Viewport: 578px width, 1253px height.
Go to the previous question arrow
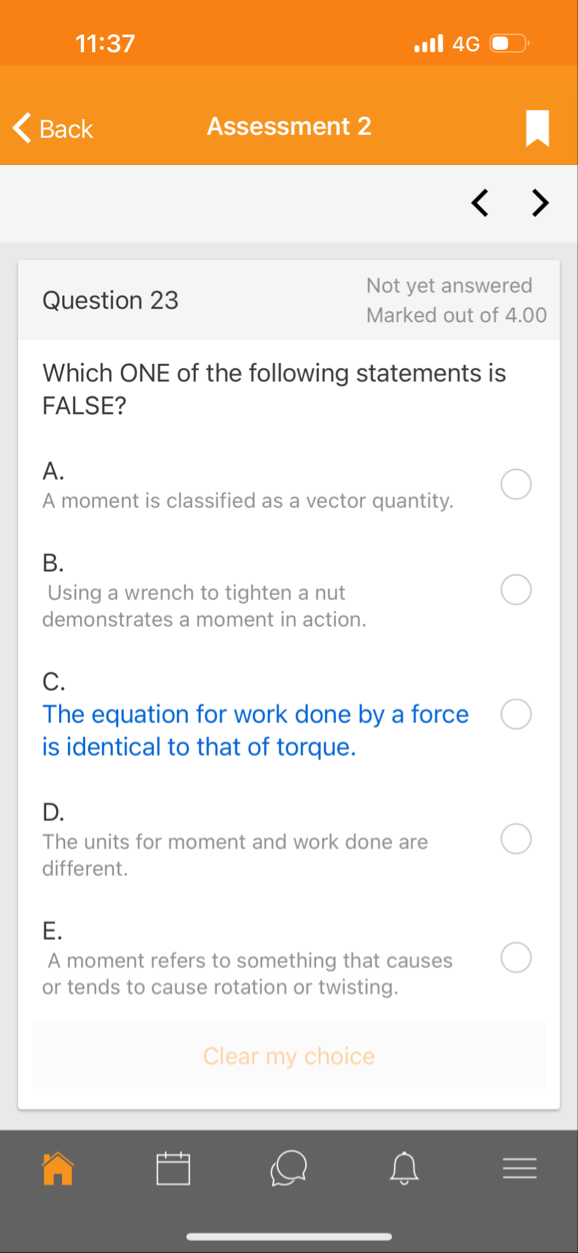(481, 204)
